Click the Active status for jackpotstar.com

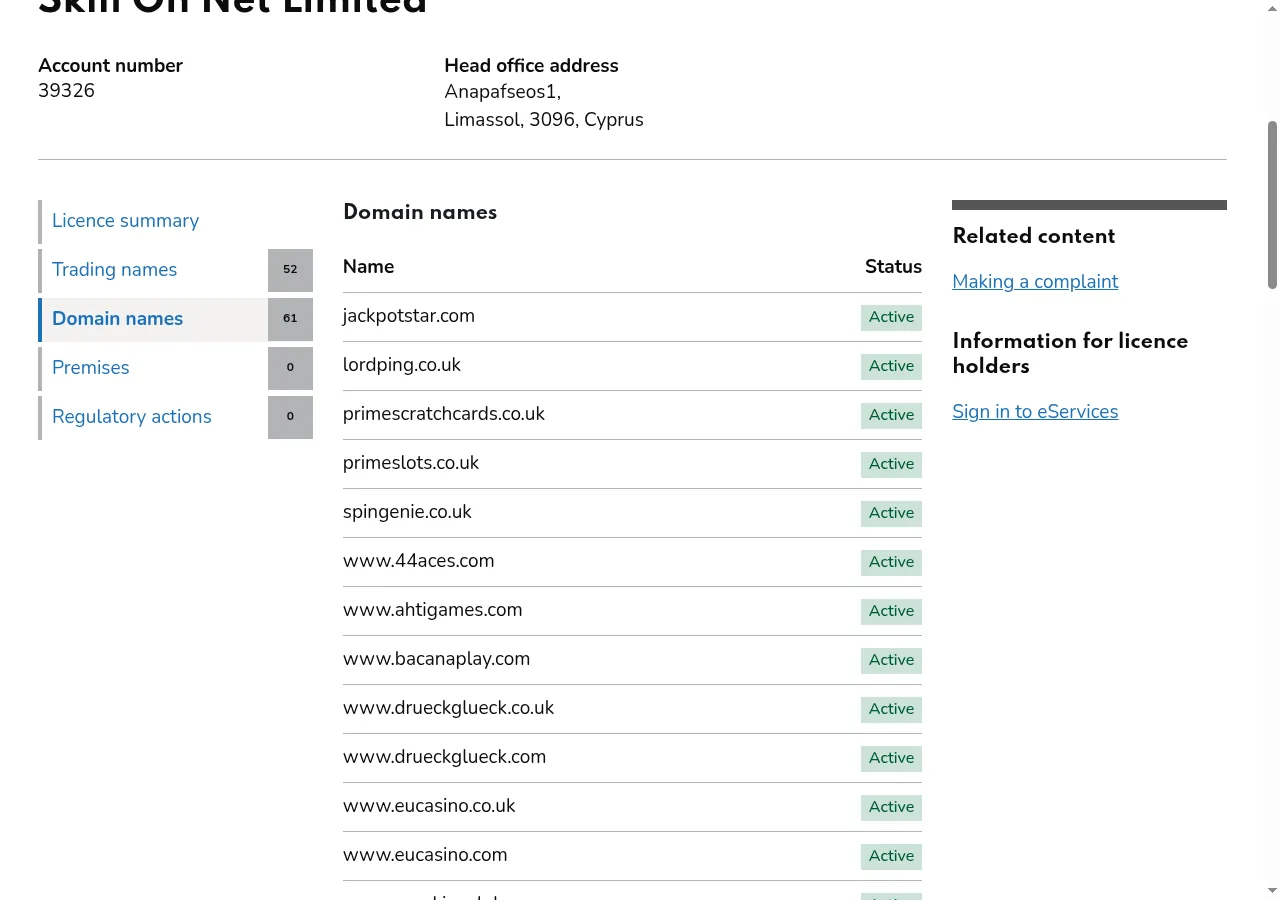[x=891, y=317]
